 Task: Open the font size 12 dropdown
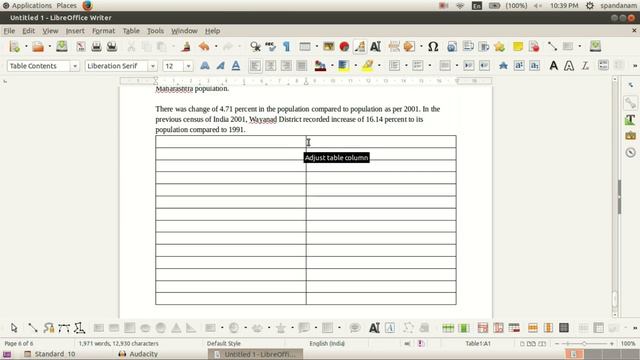tap(188, 66)
